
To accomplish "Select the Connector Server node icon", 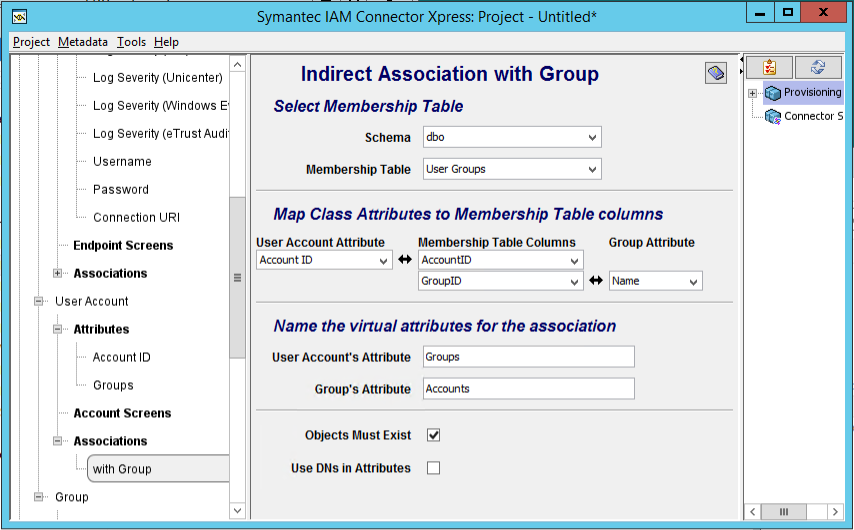I will point(773,117).
